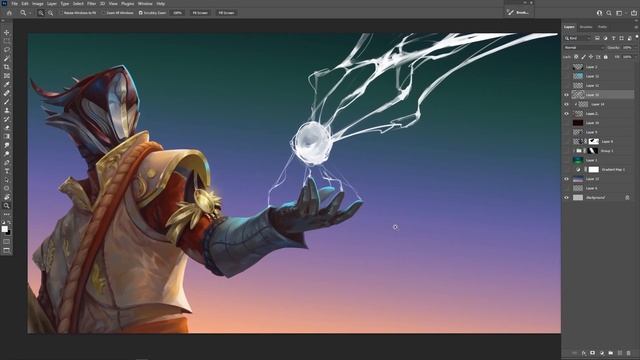Image resolution: width=640 pixels, height=360 pixels.
Task: Expand the Group 1 folder
Action: (574, 151)
